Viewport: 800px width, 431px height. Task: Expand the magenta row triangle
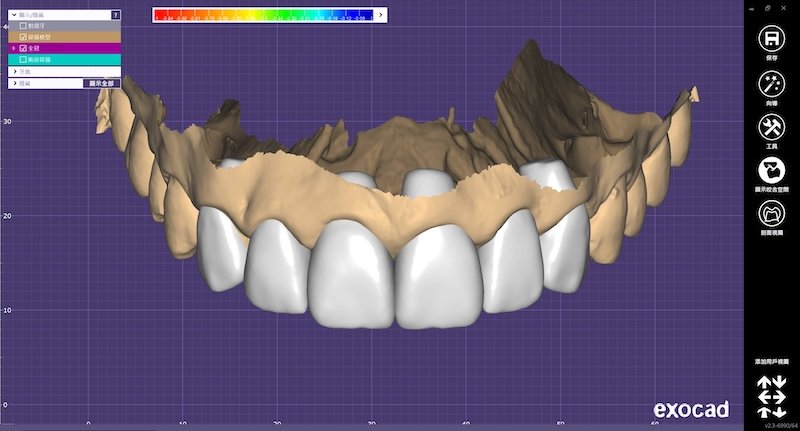pos(14,48)
